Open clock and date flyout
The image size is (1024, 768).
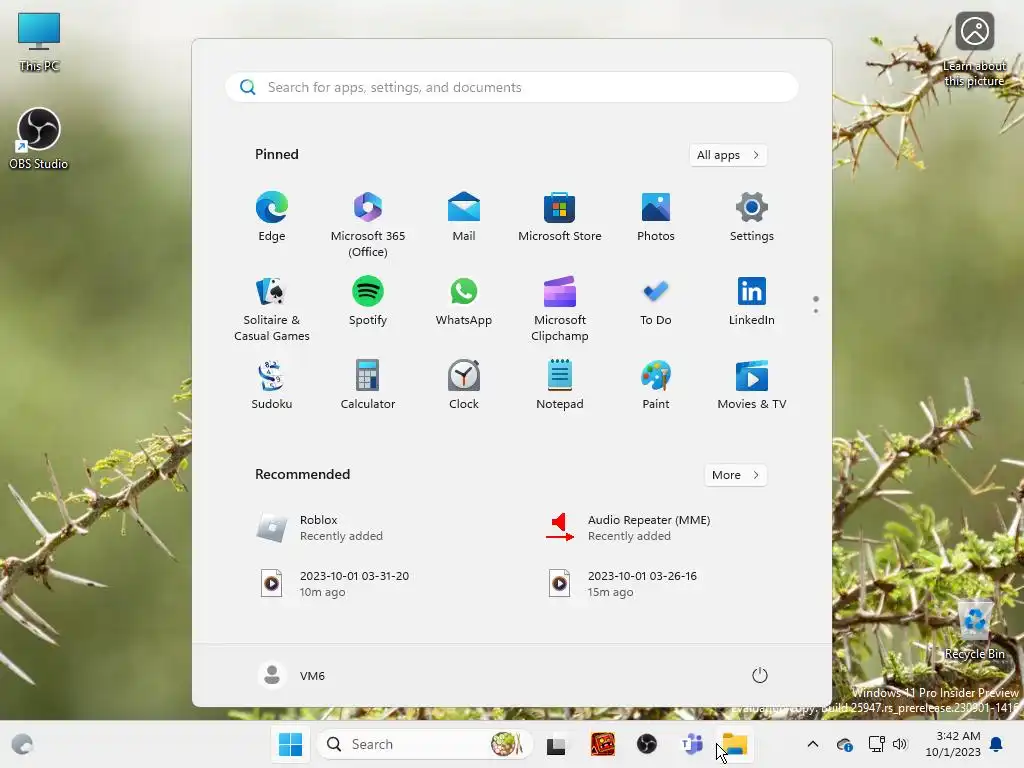[952, 744]
